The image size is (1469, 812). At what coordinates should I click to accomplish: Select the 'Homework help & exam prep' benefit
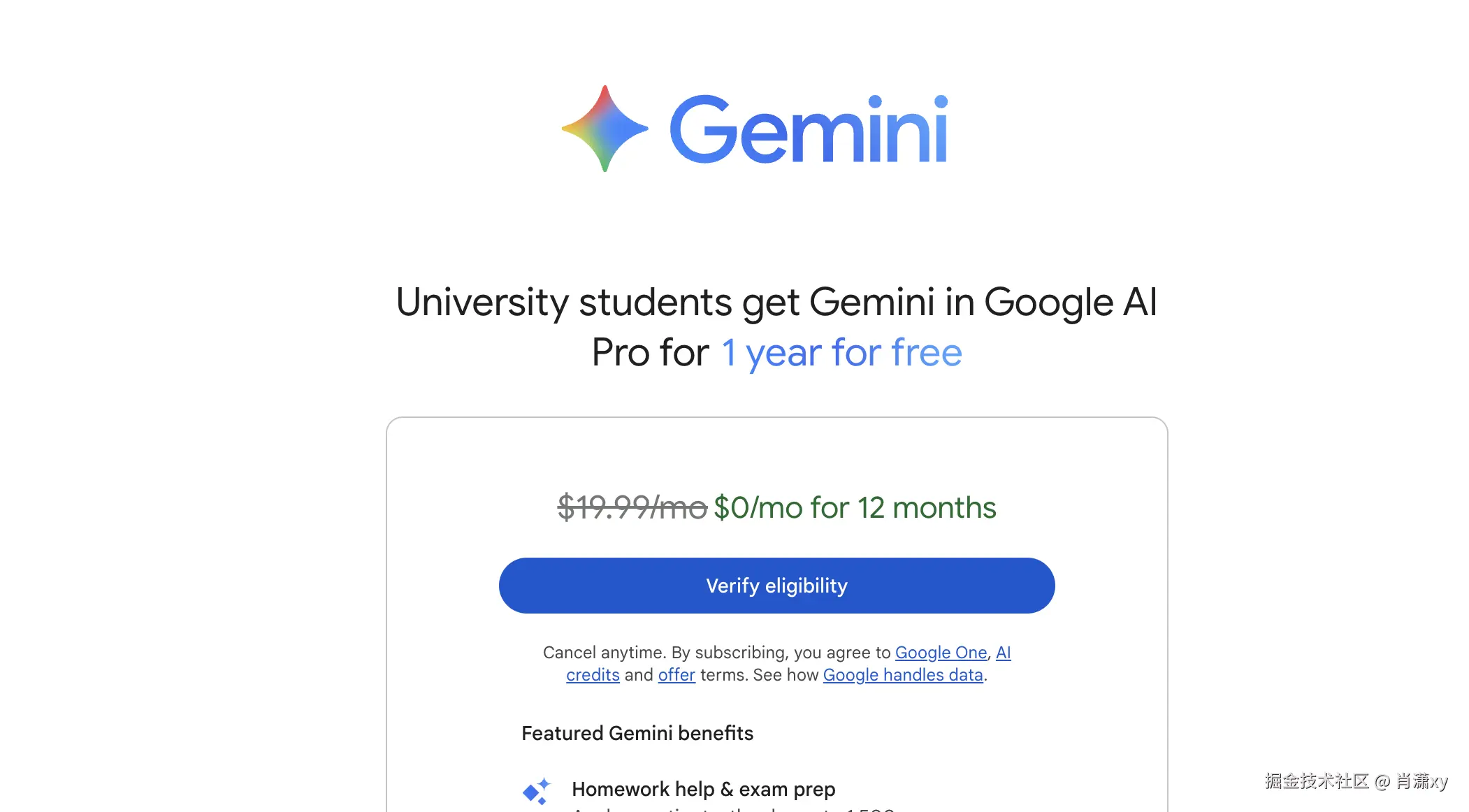pos(703,789)
